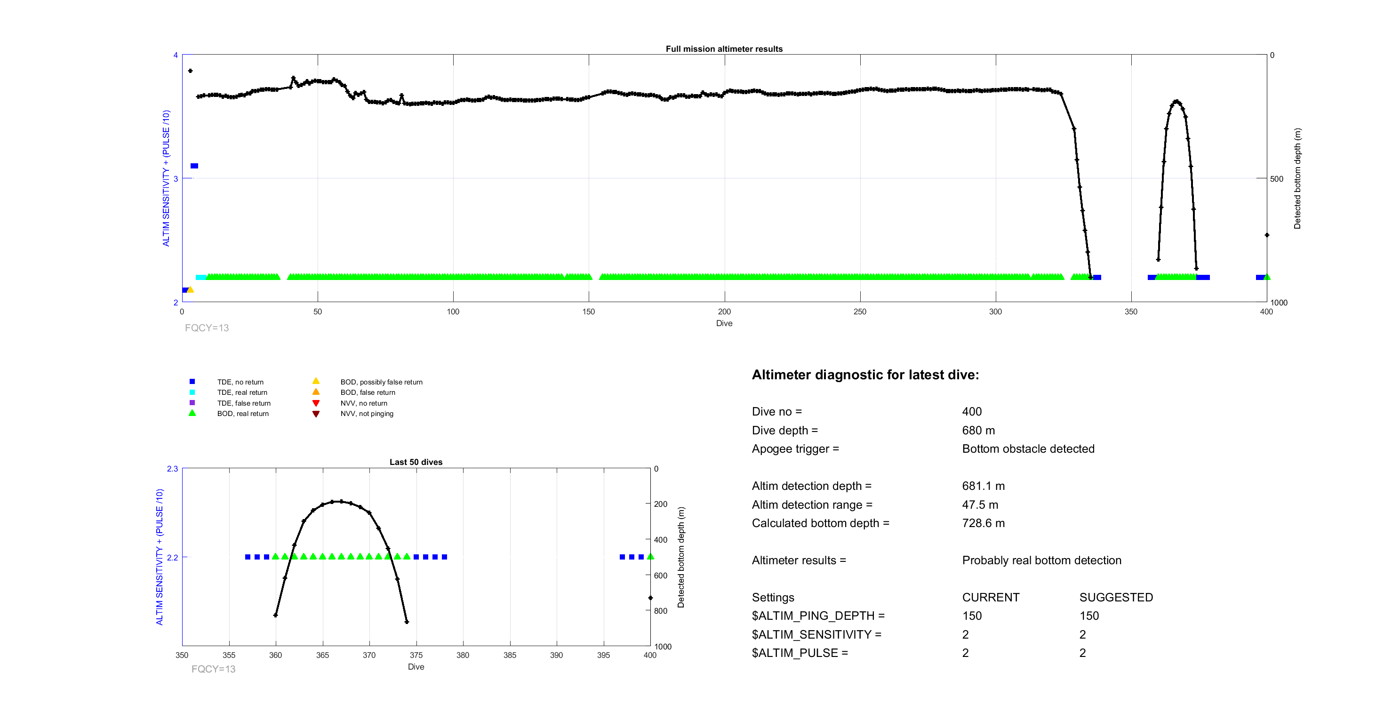Select the black diamond at dive 400 in last 50 dives plot

(x=651, y=599)
